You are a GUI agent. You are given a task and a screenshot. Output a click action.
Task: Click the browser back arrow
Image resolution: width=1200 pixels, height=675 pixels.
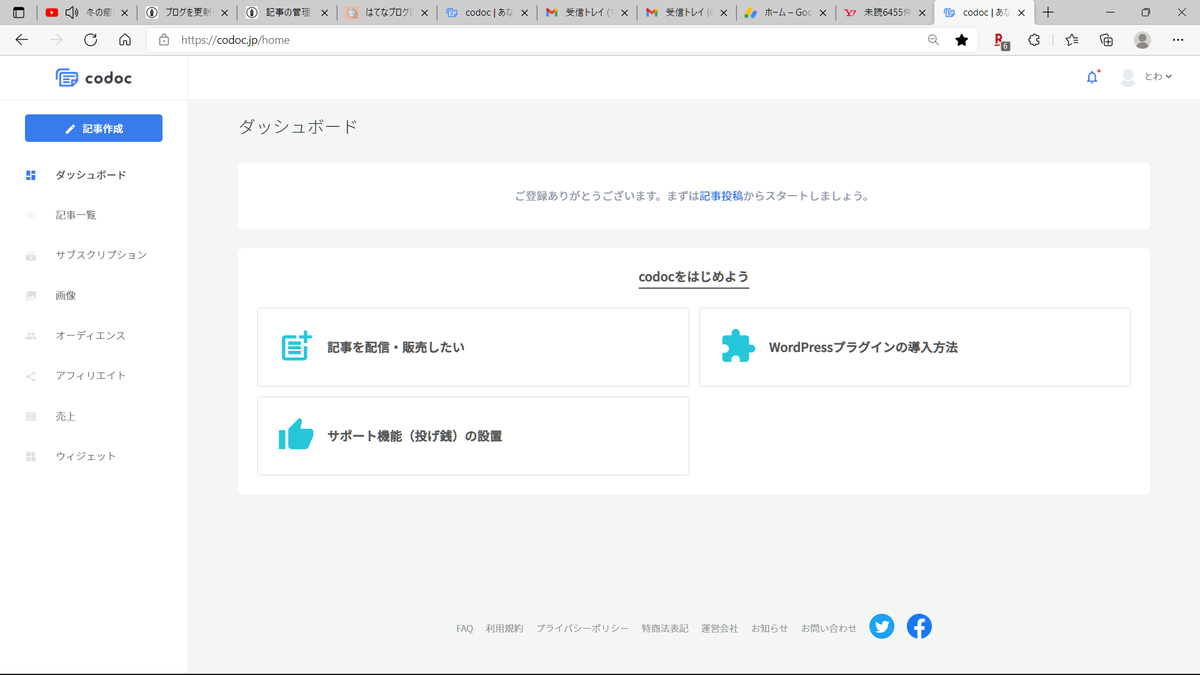22,40
